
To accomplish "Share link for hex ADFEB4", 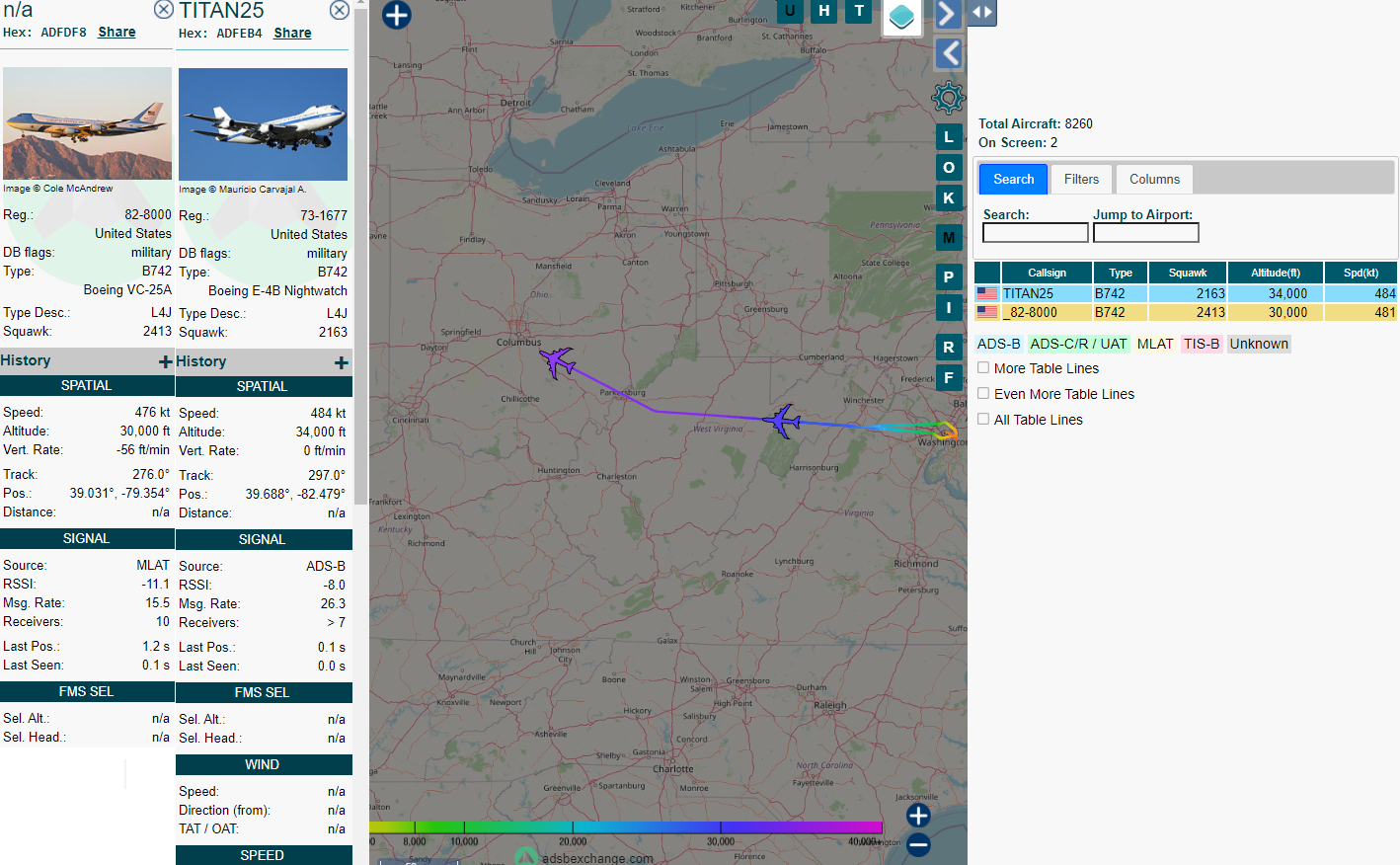I will [292, 33].
